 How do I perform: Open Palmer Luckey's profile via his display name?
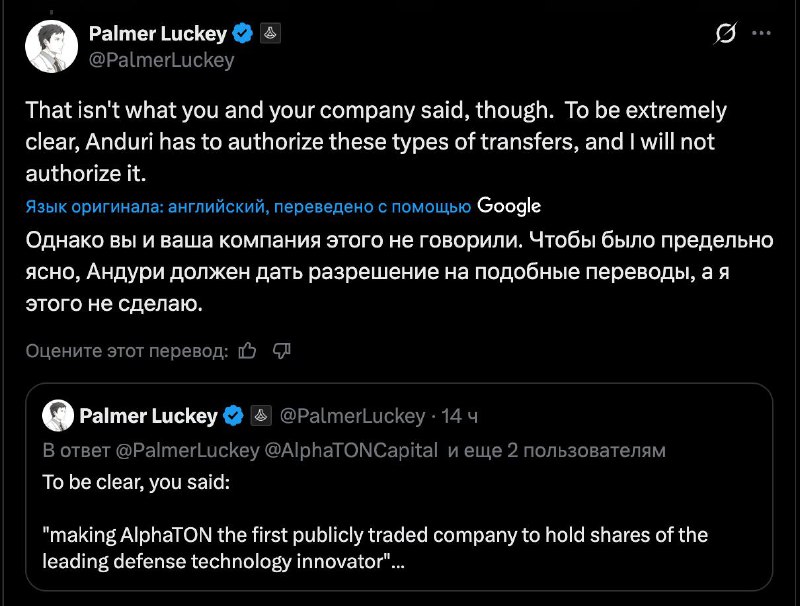(x=160, y=33)
